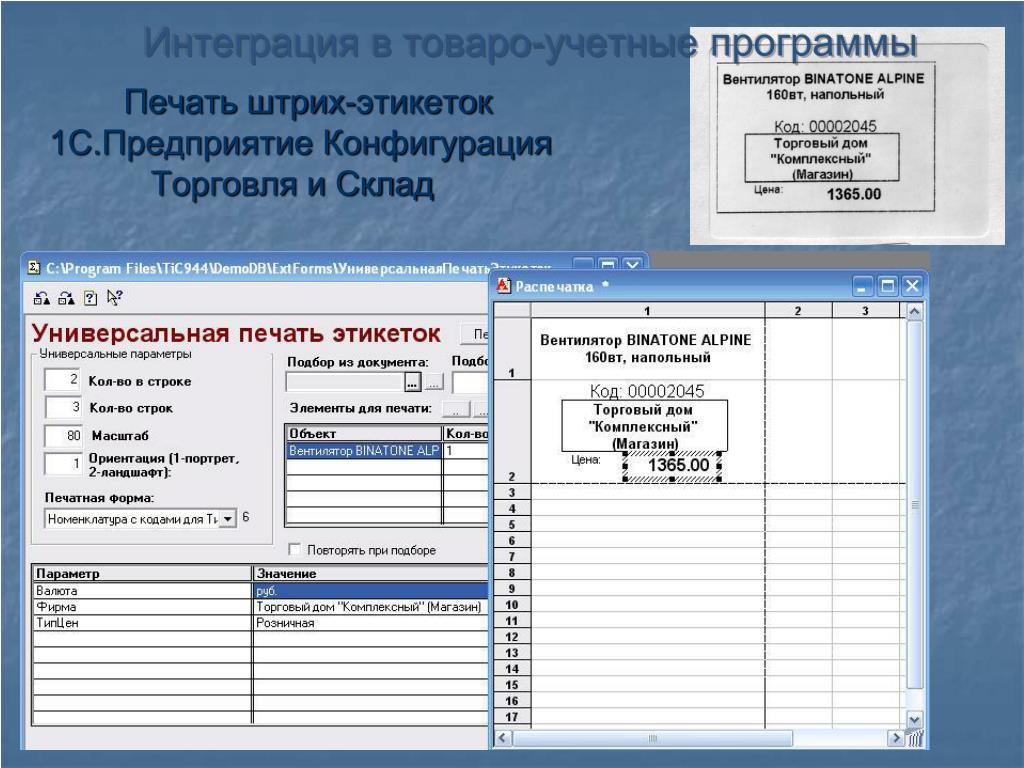Click the gray ellipsis button after Подбор из документа

(434, 383)
